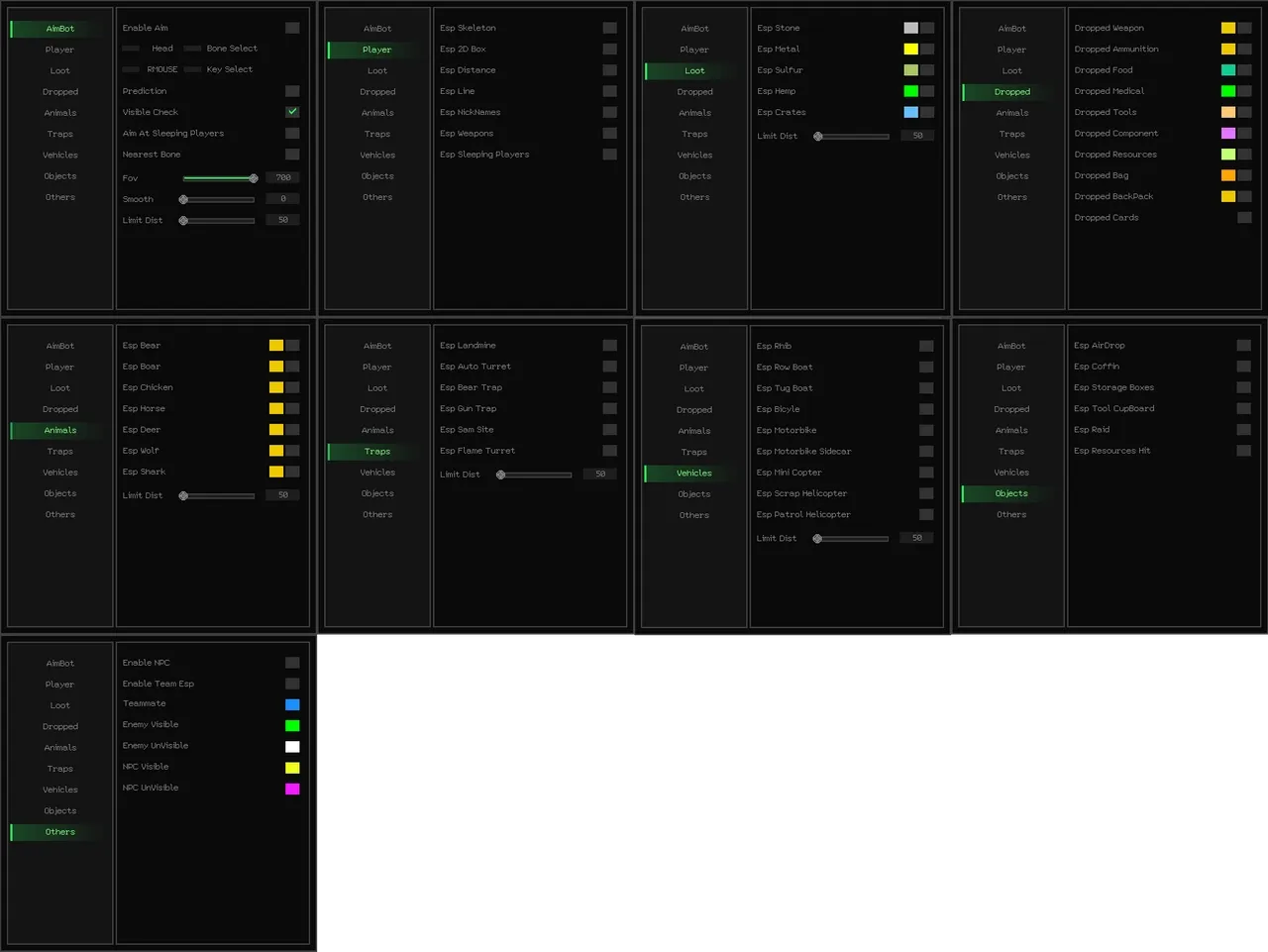Open the Dropped Component pink swatch
This screenshot has width=1268, height=952.
tap(1227, 133)
